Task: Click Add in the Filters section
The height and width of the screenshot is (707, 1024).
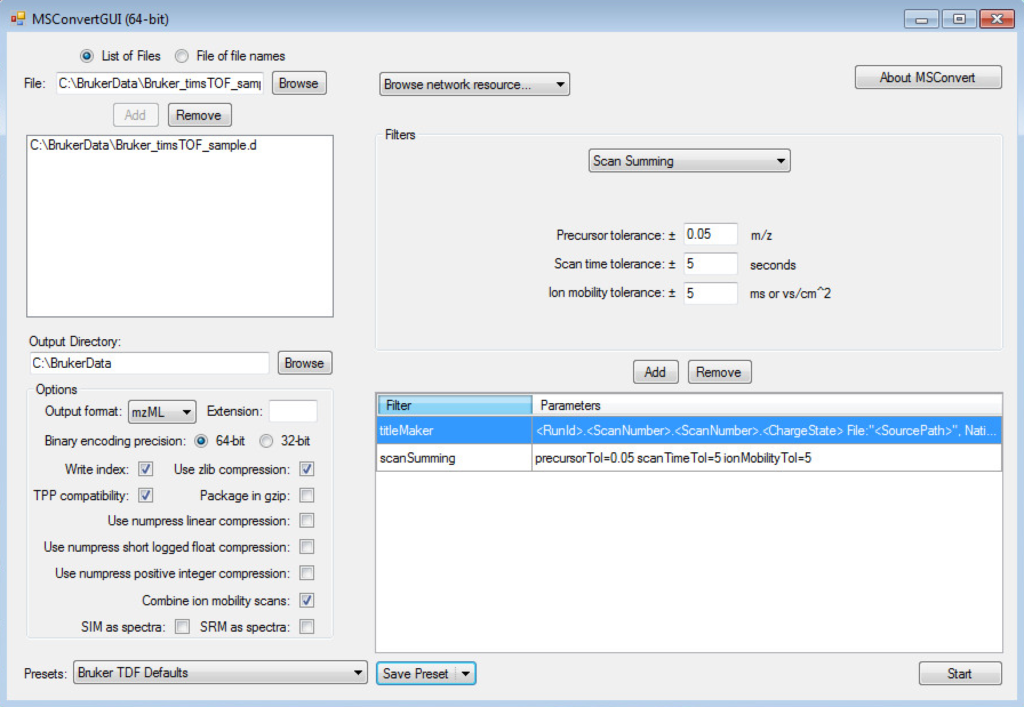Action: [656, 372]
